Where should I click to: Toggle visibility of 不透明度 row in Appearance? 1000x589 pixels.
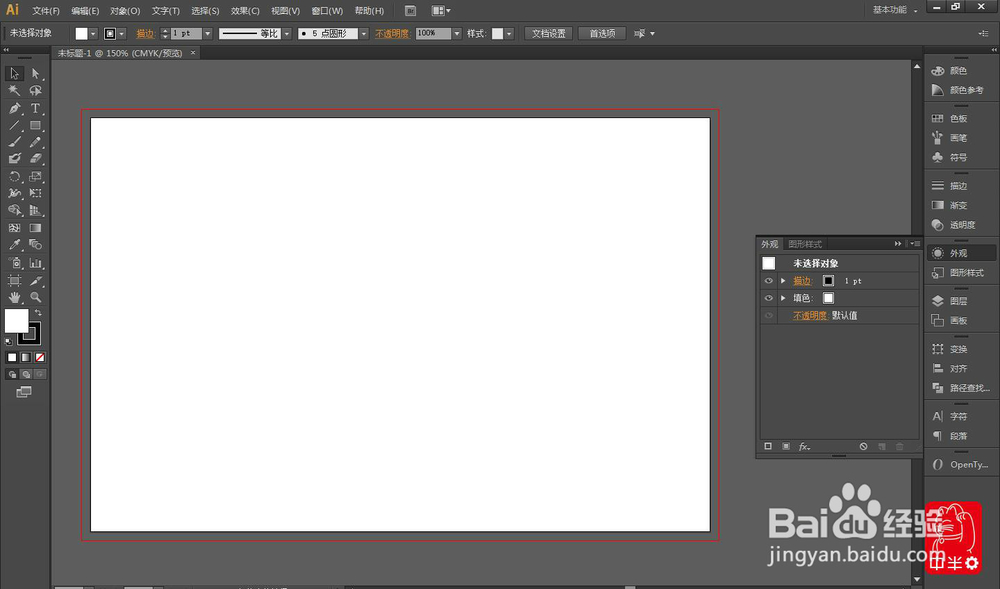pos(768,316)
